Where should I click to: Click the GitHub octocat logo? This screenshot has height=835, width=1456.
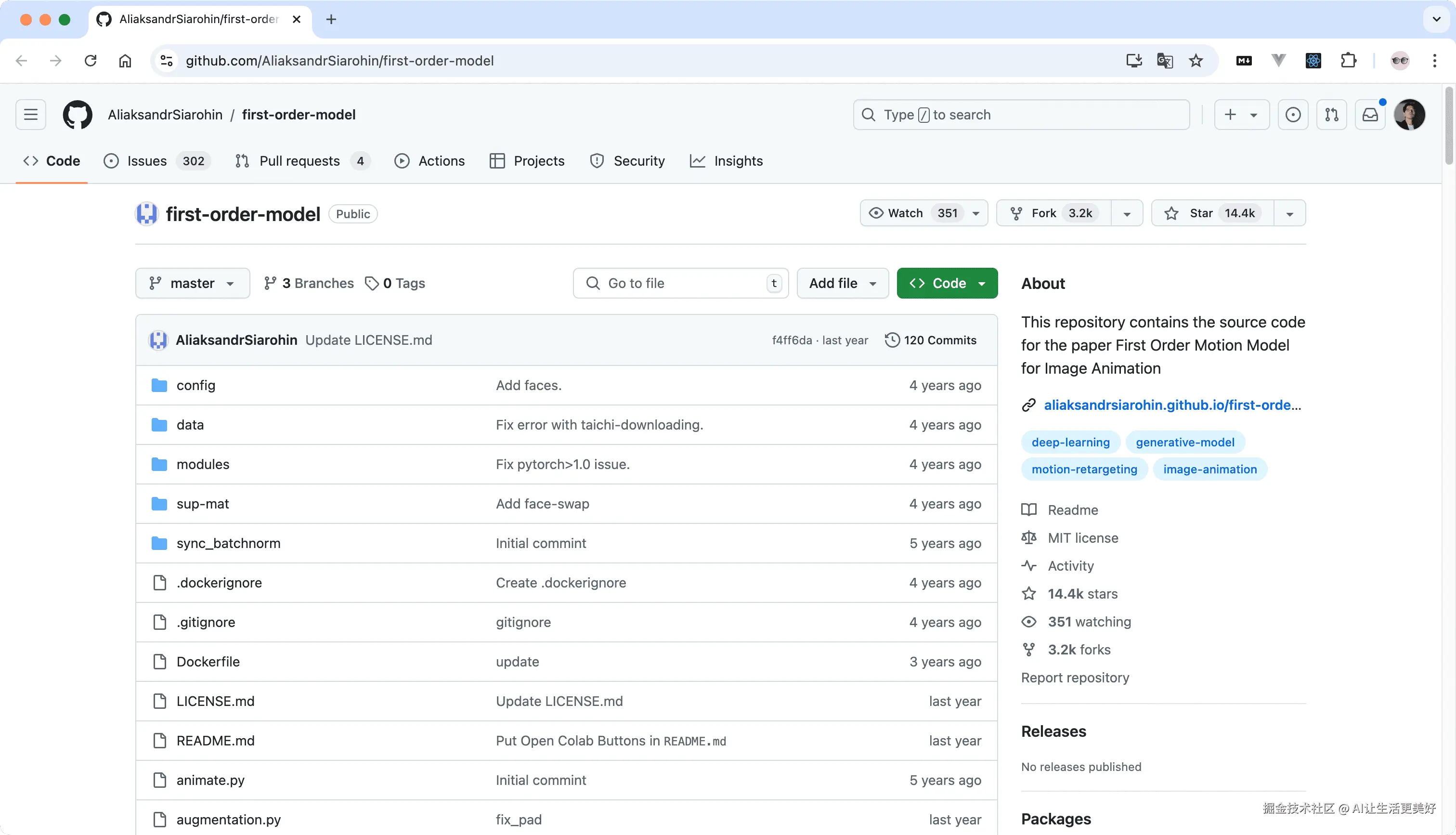[78, 114]
